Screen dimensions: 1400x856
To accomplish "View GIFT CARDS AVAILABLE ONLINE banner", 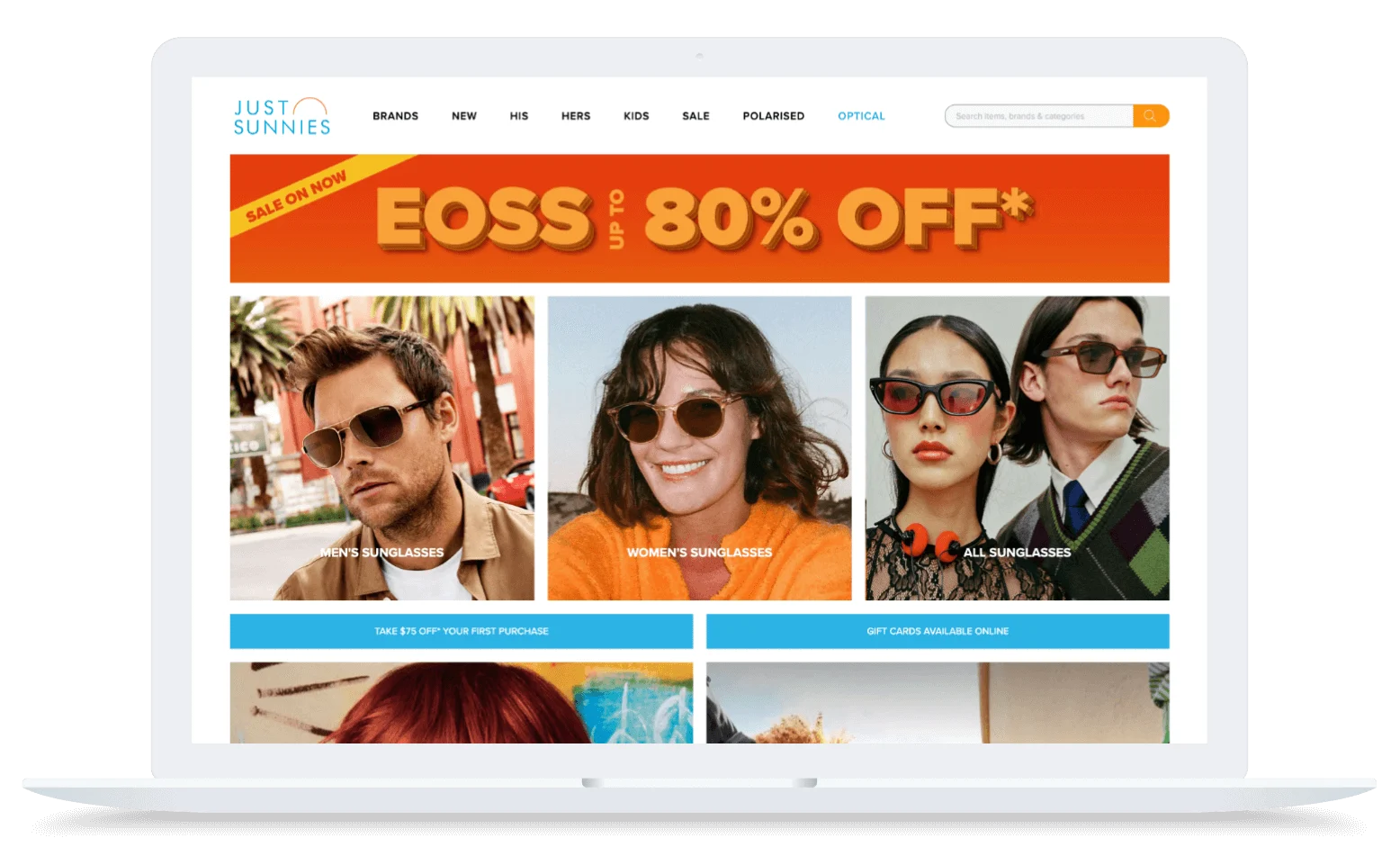I will point(937,631).
